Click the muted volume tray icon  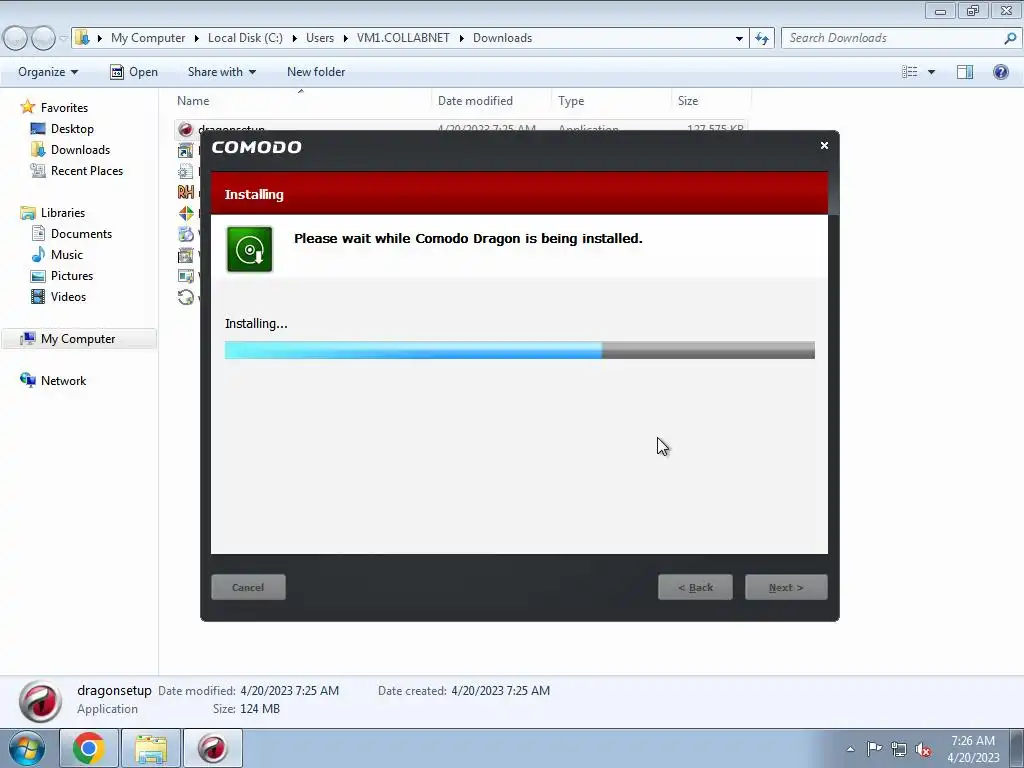923,749
